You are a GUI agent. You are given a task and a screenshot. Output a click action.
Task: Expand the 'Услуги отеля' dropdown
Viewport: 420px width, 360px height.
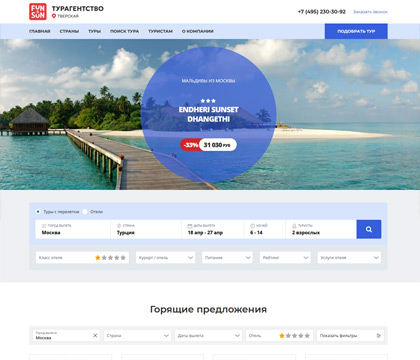tap(349, 258)
